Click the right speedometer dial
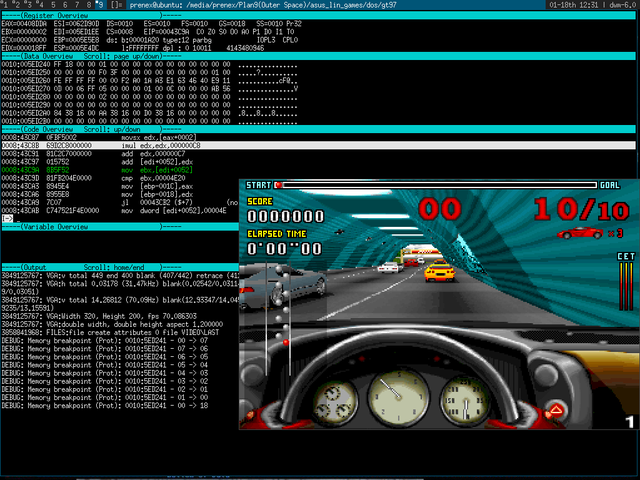 [465, 401]
